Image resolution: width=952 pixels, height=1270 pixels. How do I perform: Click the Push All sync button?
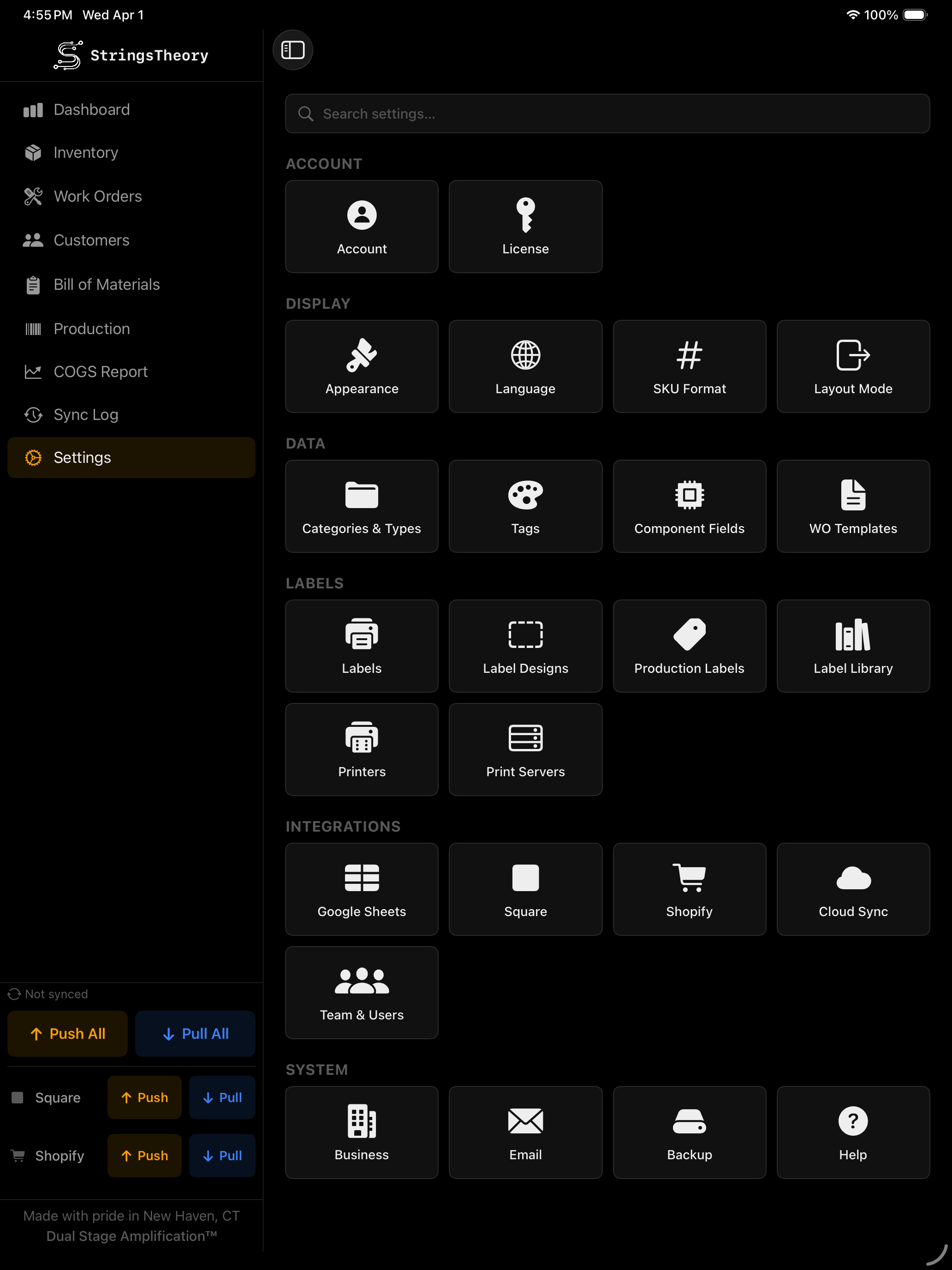tap(67, 1033)
